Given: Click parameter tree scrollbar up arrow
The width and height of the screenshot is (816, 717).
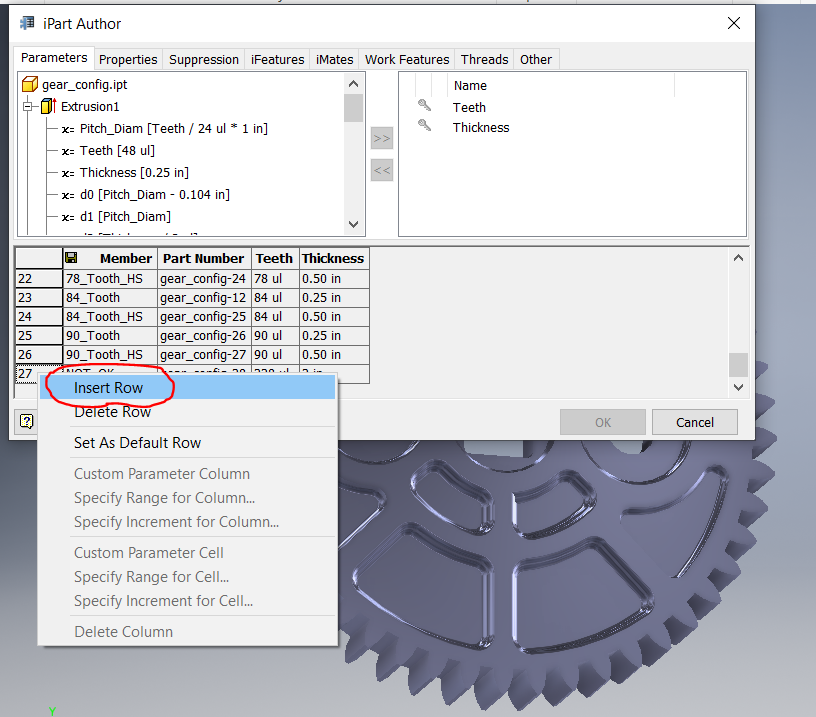Looking at the screenshot, I should coord(353,84).
